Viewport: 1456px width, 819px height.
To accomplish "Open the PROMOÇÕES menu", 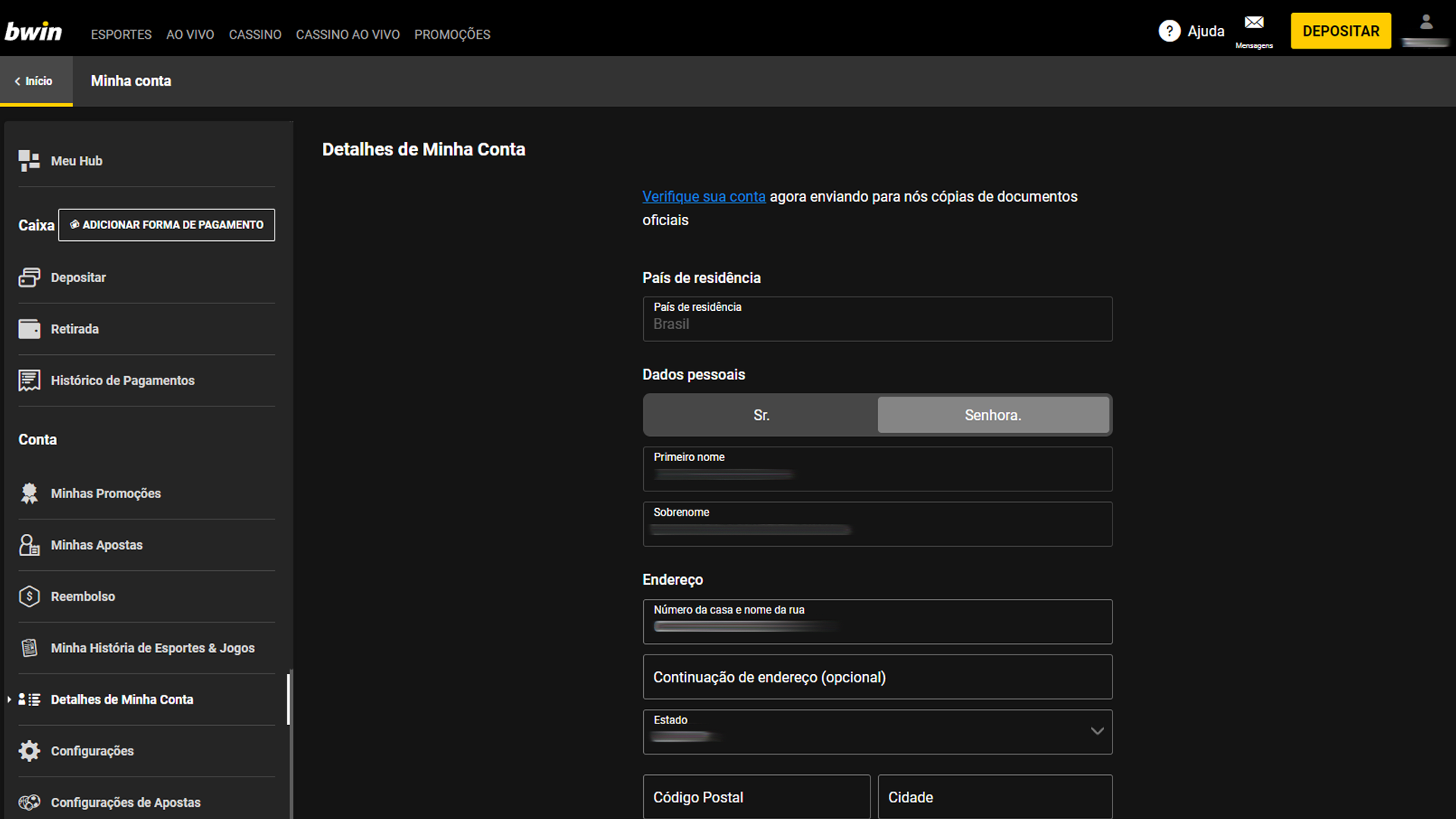I will 452,34.
